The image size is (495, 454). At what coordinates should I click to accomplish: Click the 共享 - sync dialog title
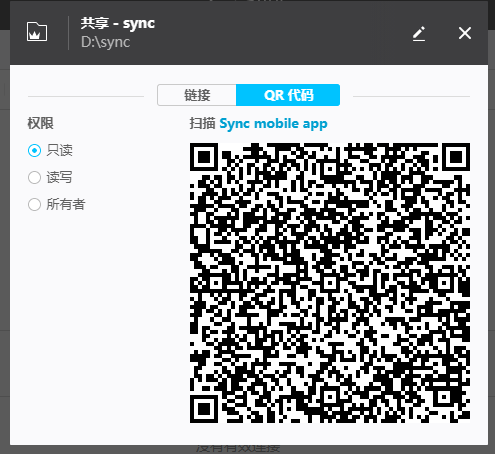click(118, 23)
